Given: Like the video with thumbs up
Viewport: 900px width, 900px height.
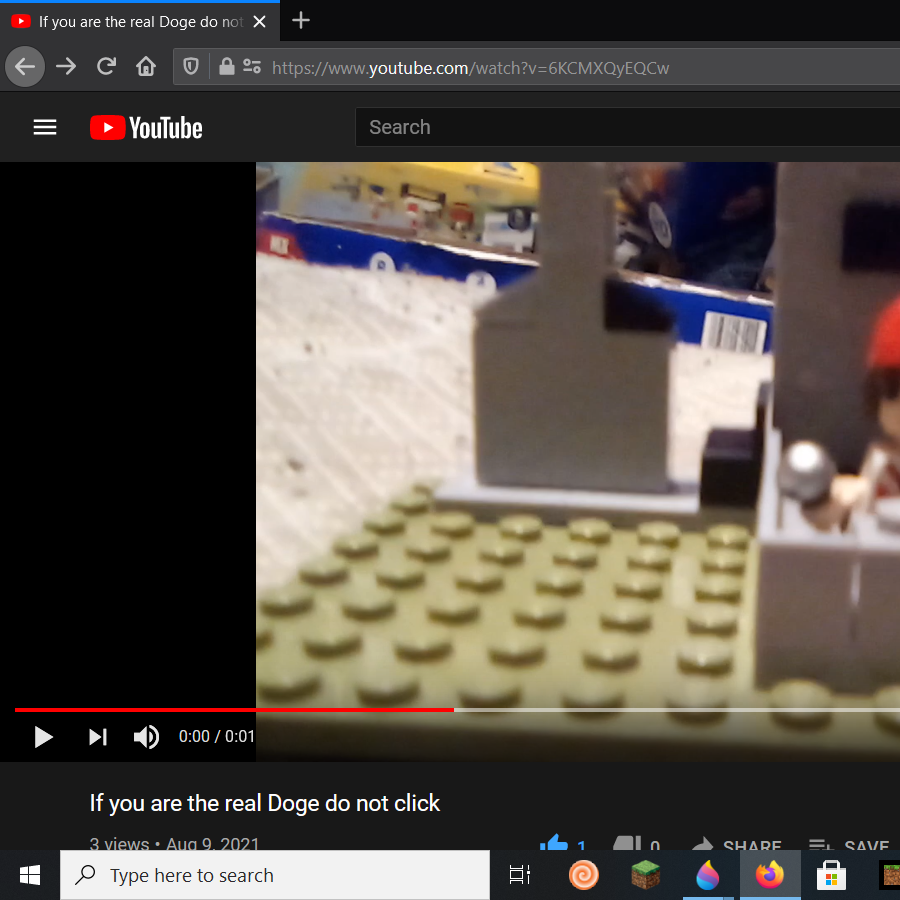Looking at the screenshot, I should 554,844.
